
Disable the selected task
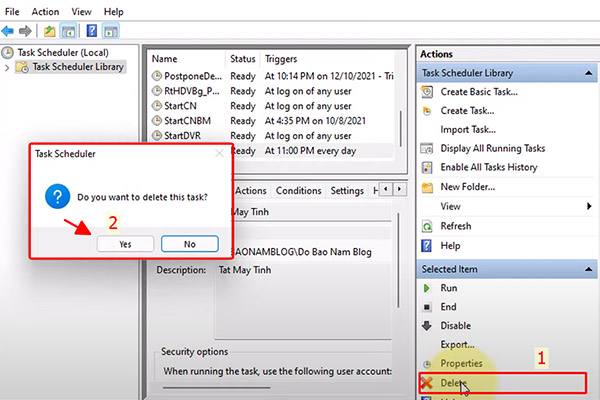point(455,326)
